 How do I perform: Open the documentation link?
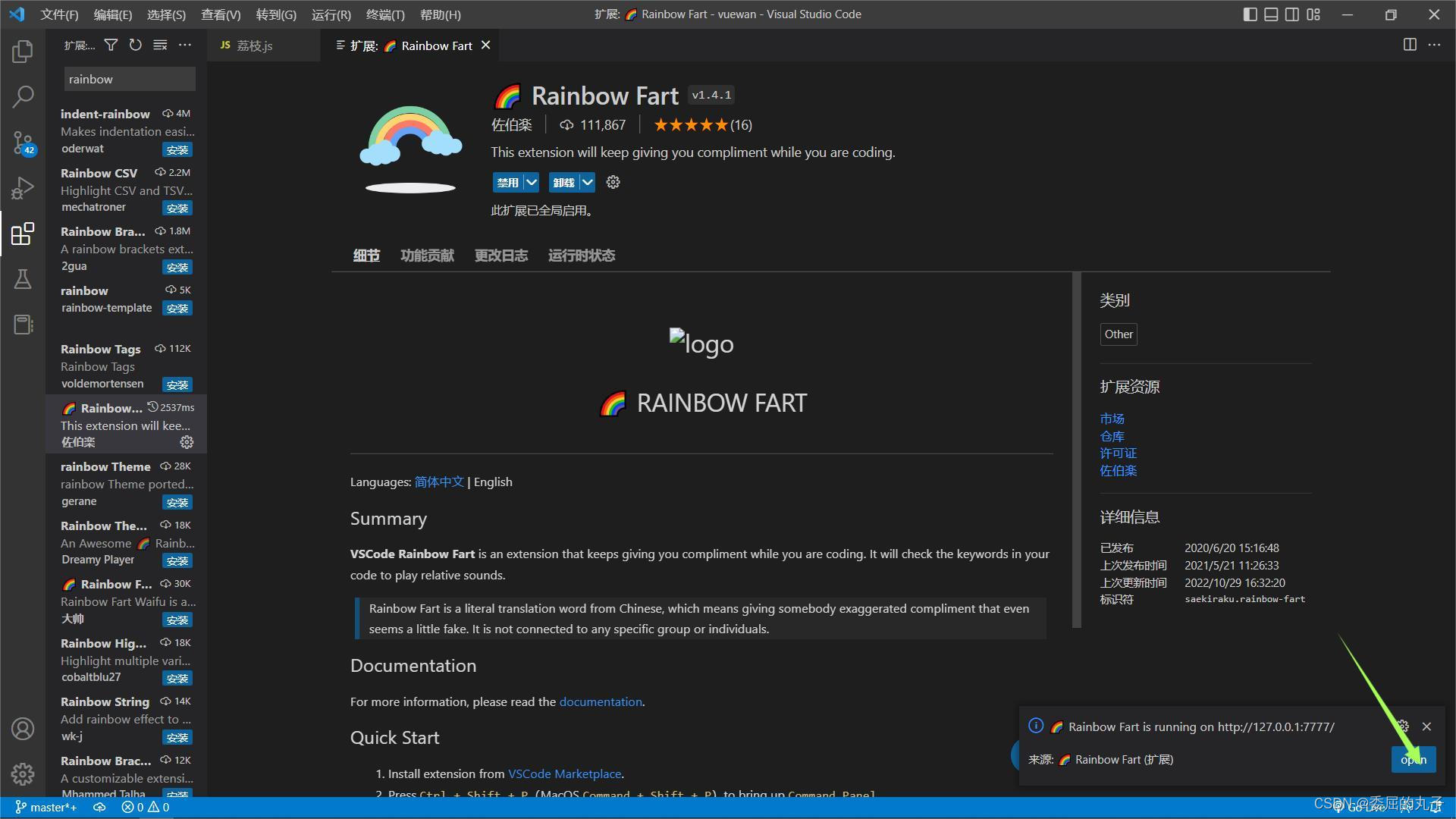tap(601, 702)
